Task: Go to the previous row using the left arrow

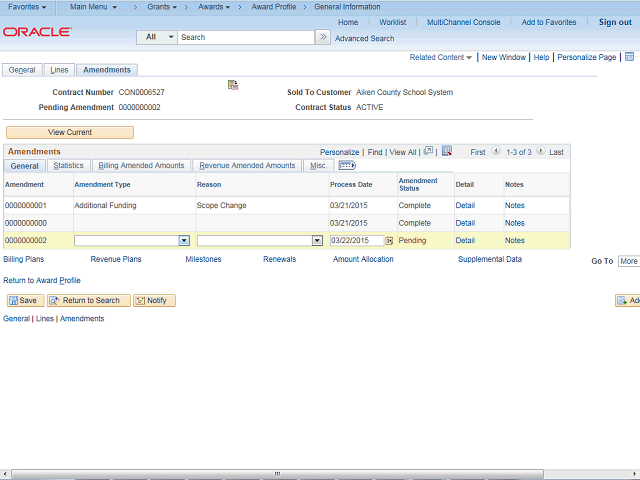Action: coord(496,151)
